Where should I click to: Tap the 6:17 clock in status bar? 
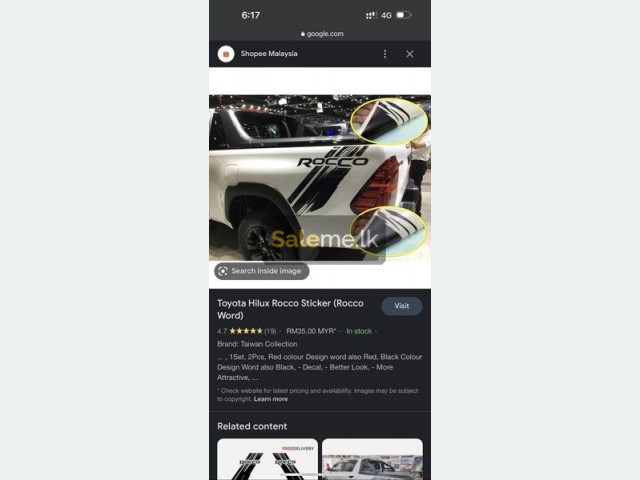pos(251,15)
